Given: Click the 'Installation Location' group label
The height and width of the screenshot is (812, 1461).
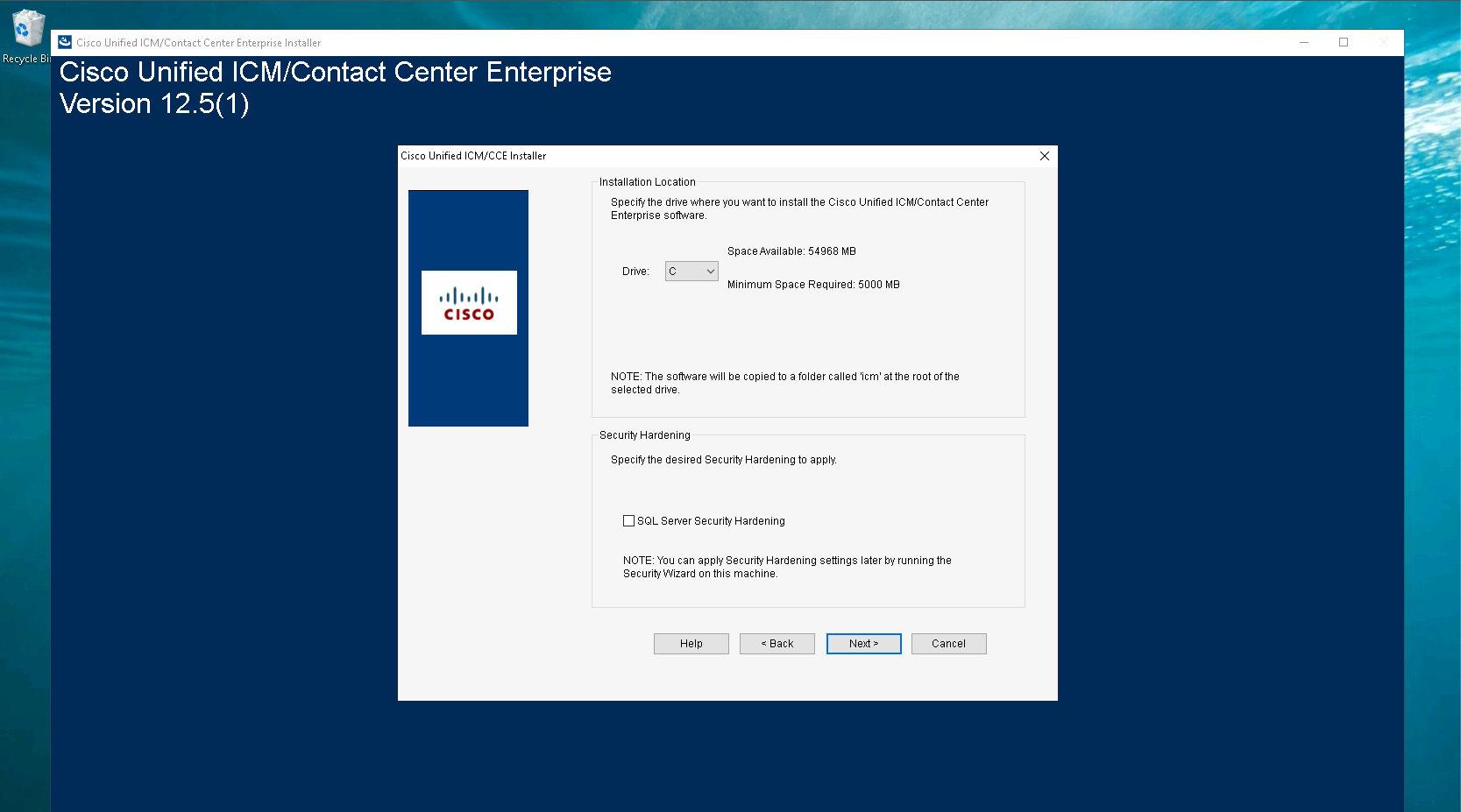Looking at the screenshot, I should coord(648,182).
